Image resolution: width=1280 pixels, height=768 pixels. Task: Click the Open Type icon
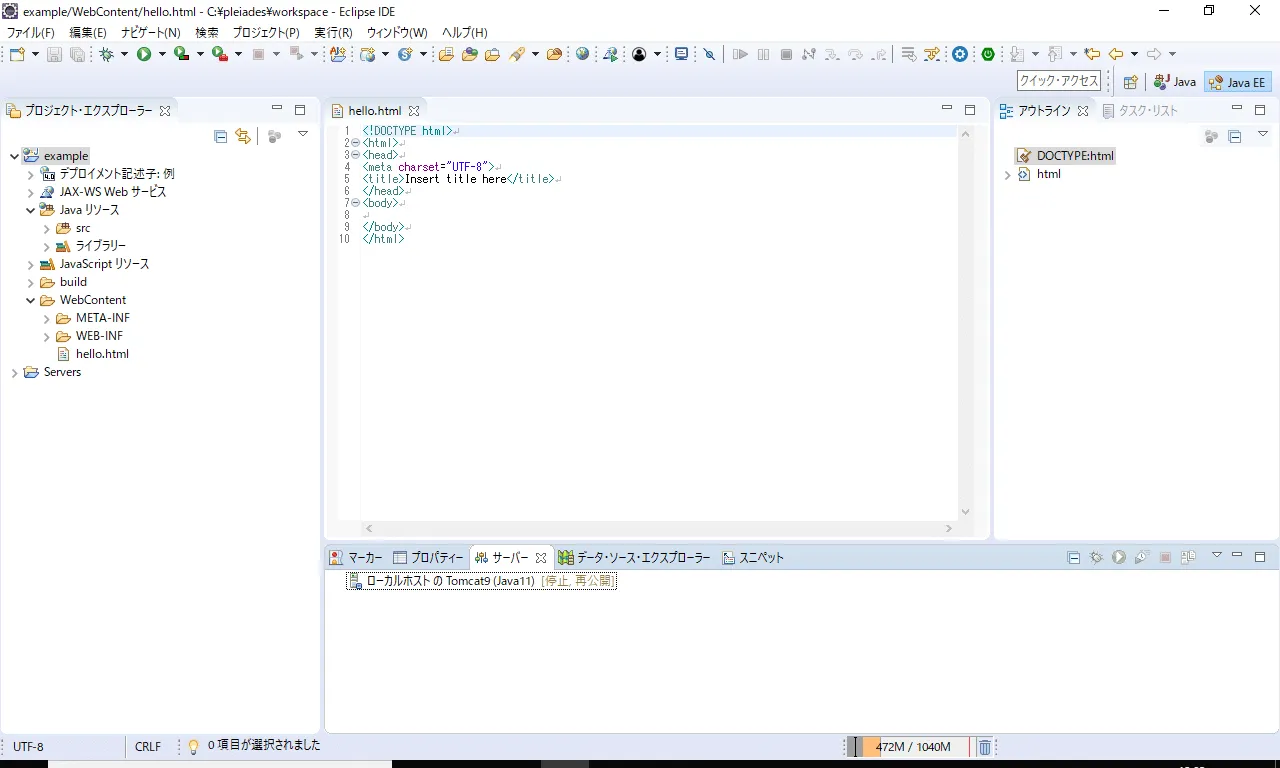[469, 54]
